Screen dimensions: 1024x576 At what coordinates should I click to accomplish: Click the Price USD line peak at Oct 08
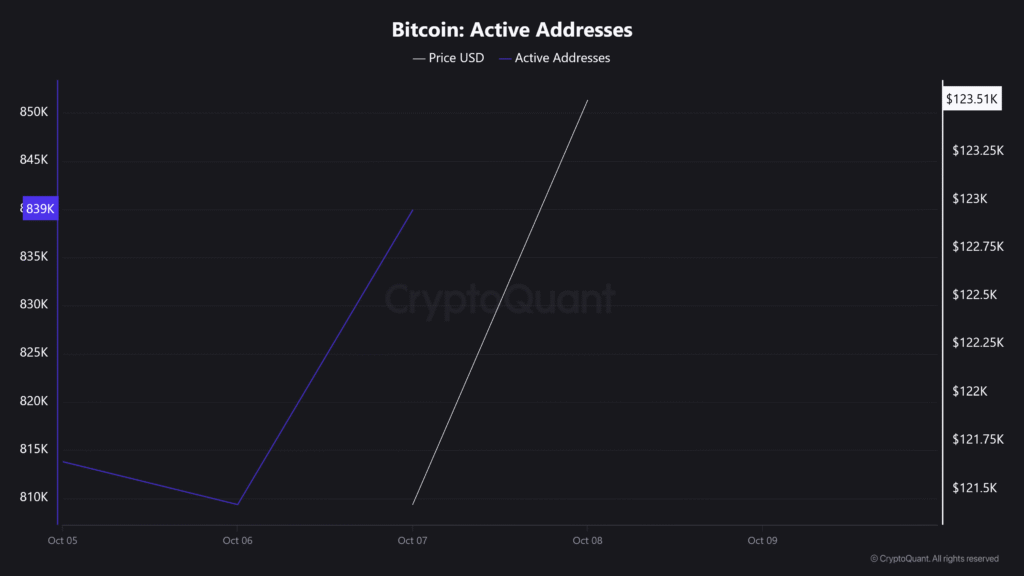(x=587, y=100)
